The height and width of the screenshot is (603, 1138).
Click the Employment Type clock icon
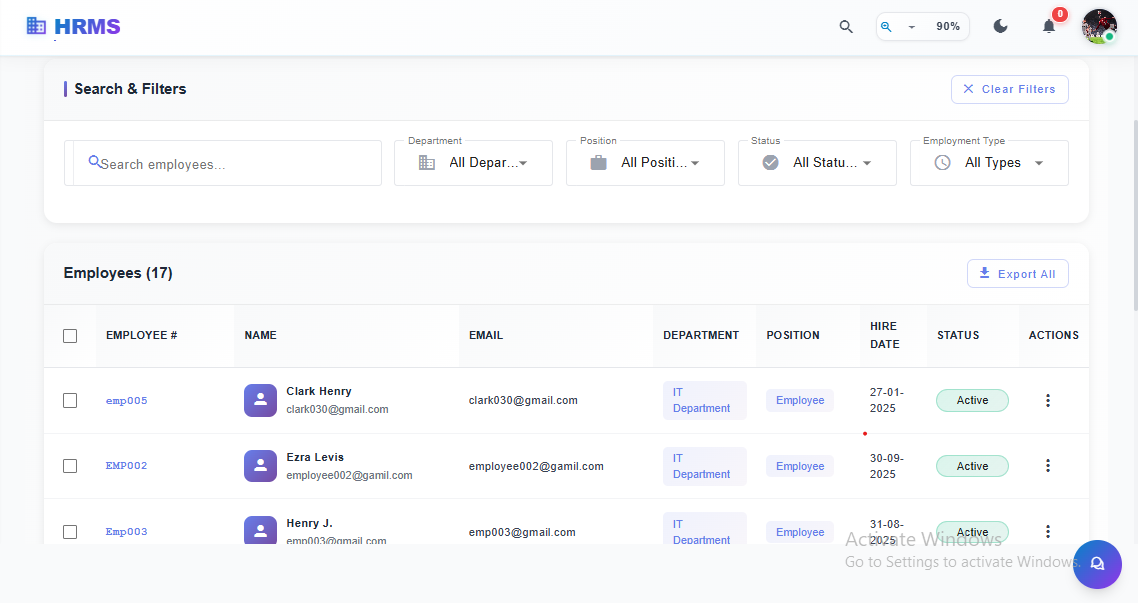pyautogui.click(x=942, y=163)
